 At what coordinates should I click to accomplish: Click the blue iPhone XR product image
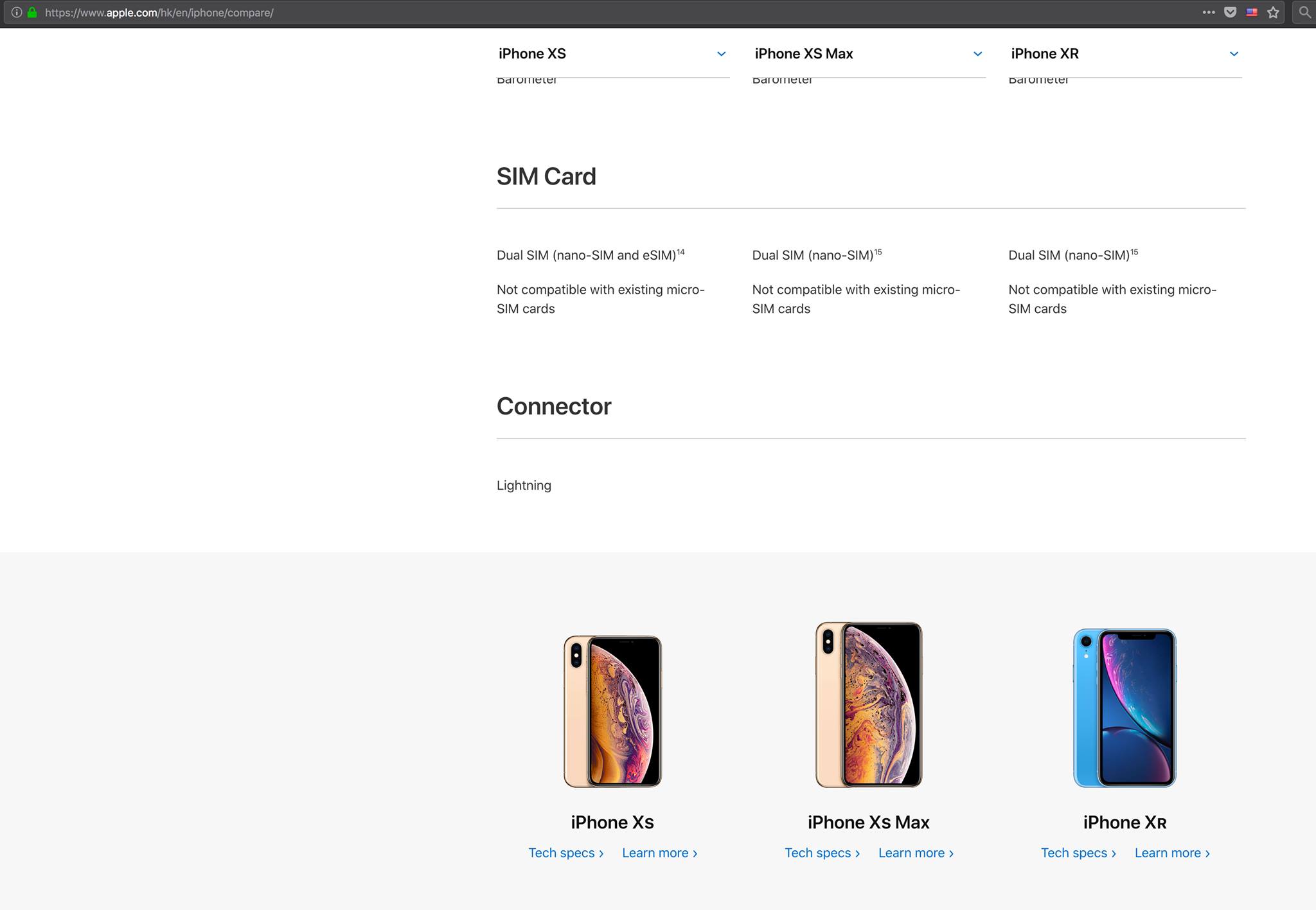1125,708
